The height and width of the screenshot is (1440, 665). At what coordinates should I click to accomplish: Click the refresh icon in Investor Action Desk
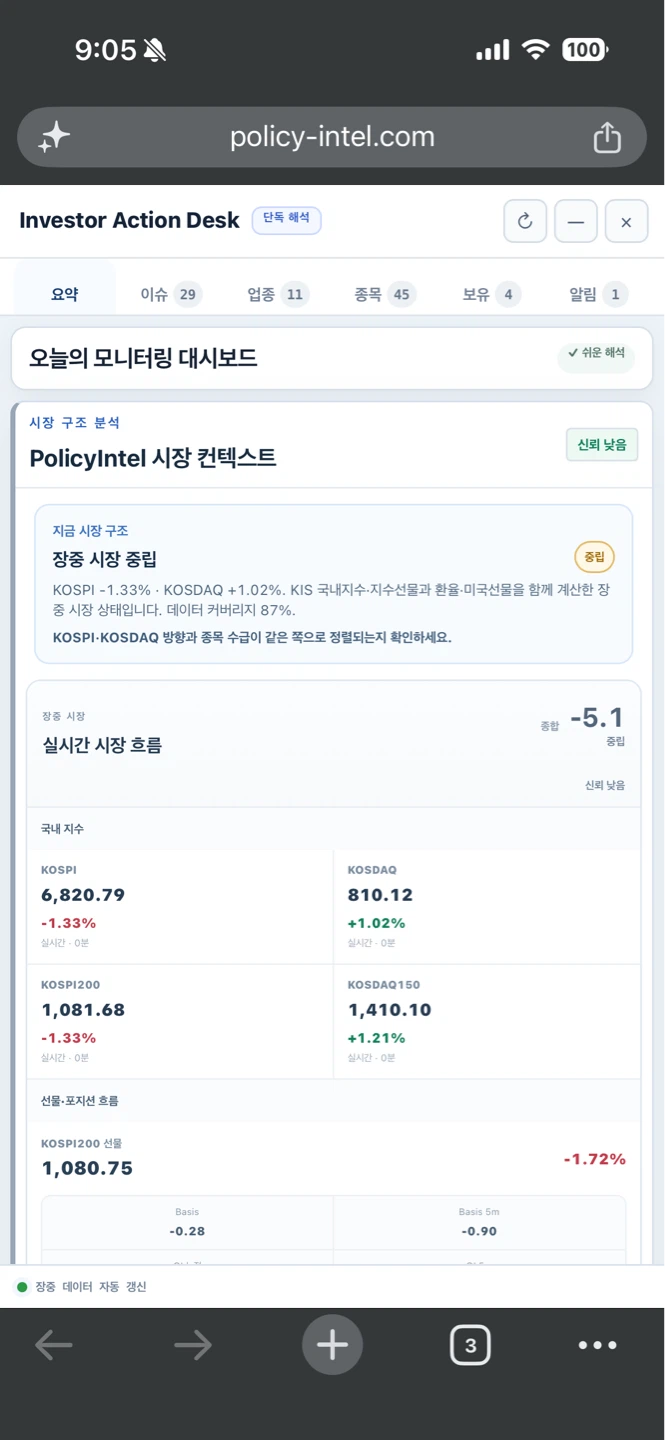tap(525, 222)
